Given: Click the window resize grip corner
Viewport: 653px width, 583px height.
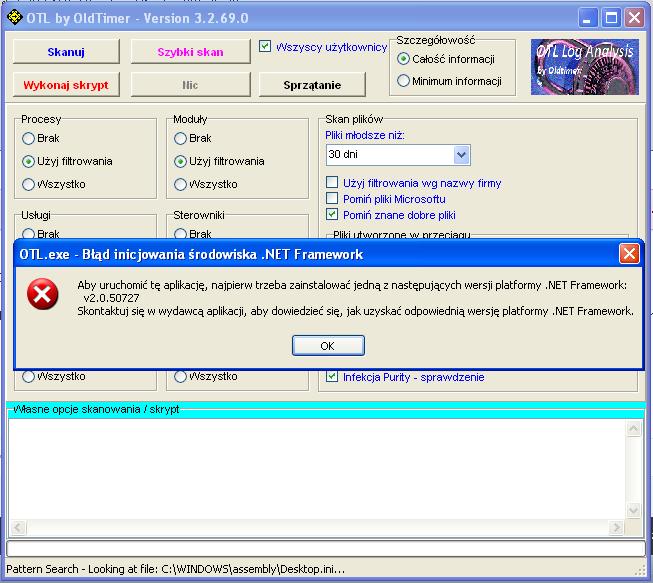Looking at the screenshot, I should pos(641,571).
